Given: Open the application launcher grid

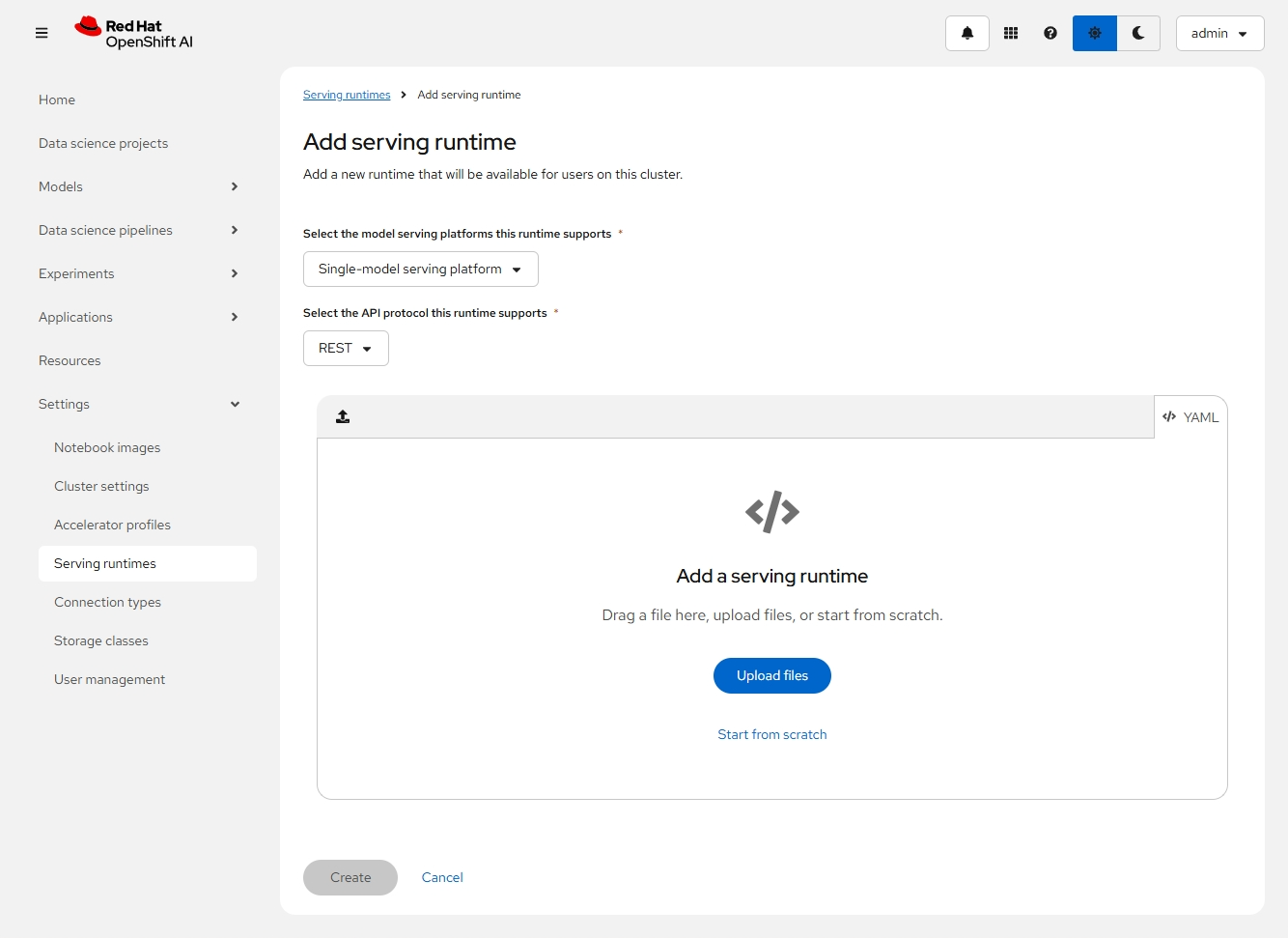Looking at the screenshot, I should tap(1011, 33).
